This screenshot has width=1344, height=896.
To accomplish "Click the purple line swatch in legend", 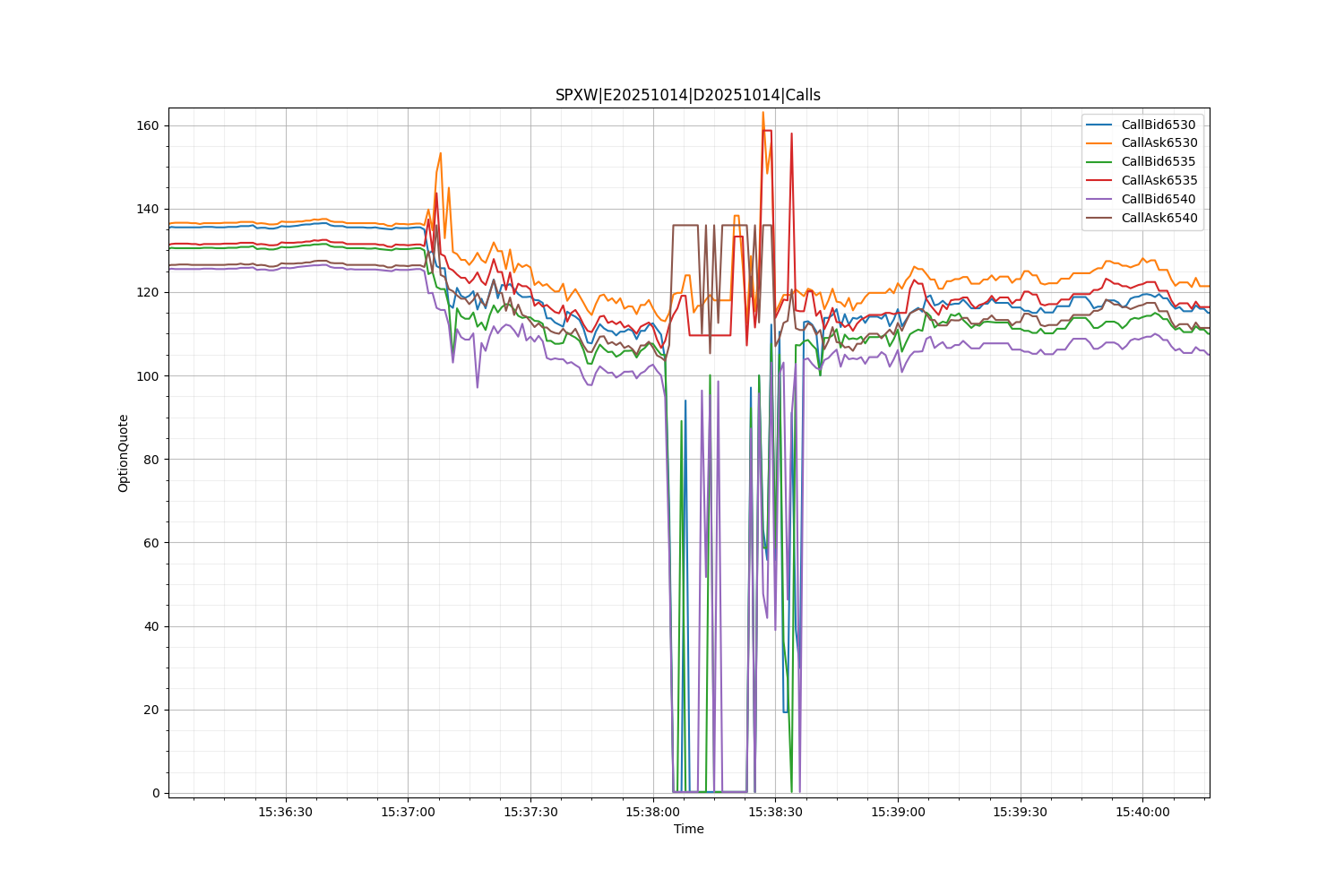I will click(x=1099, y=199).
